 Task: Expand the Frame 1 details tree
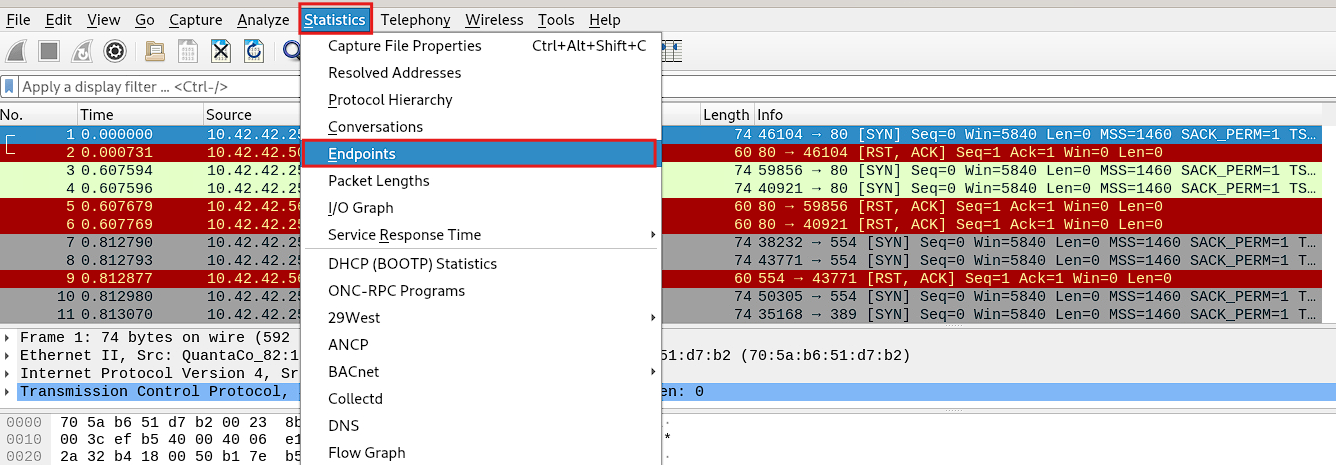(x=9, y=338)
